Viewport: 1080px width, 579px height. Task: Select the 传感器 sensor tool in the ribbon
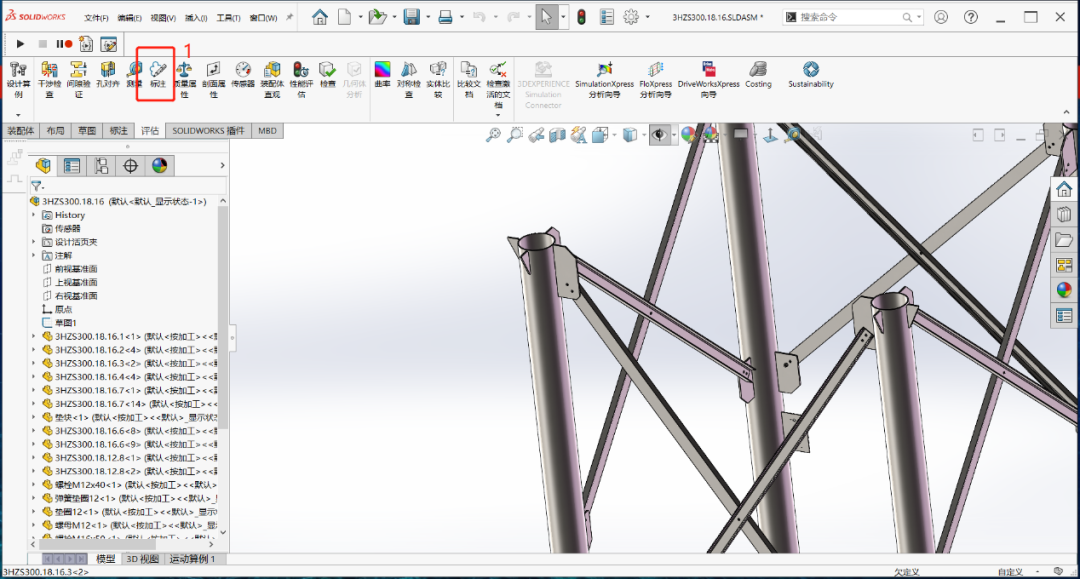pos(243,74)
